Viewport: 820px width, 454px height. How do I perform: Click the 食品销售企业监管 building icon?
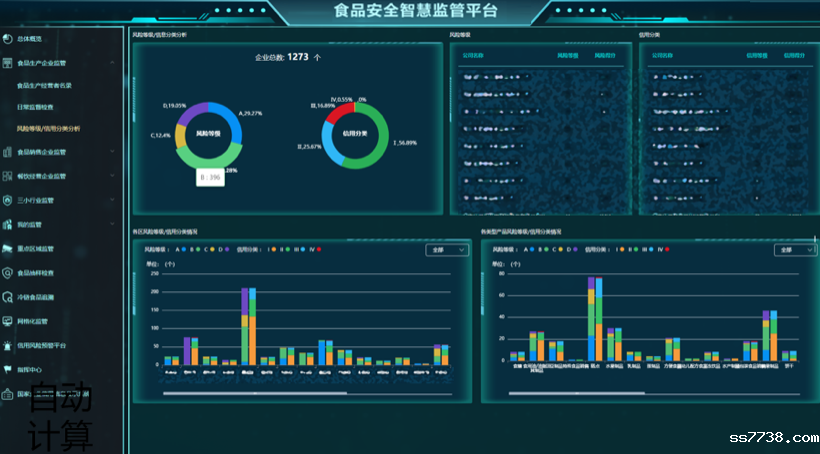pos(8,152)
